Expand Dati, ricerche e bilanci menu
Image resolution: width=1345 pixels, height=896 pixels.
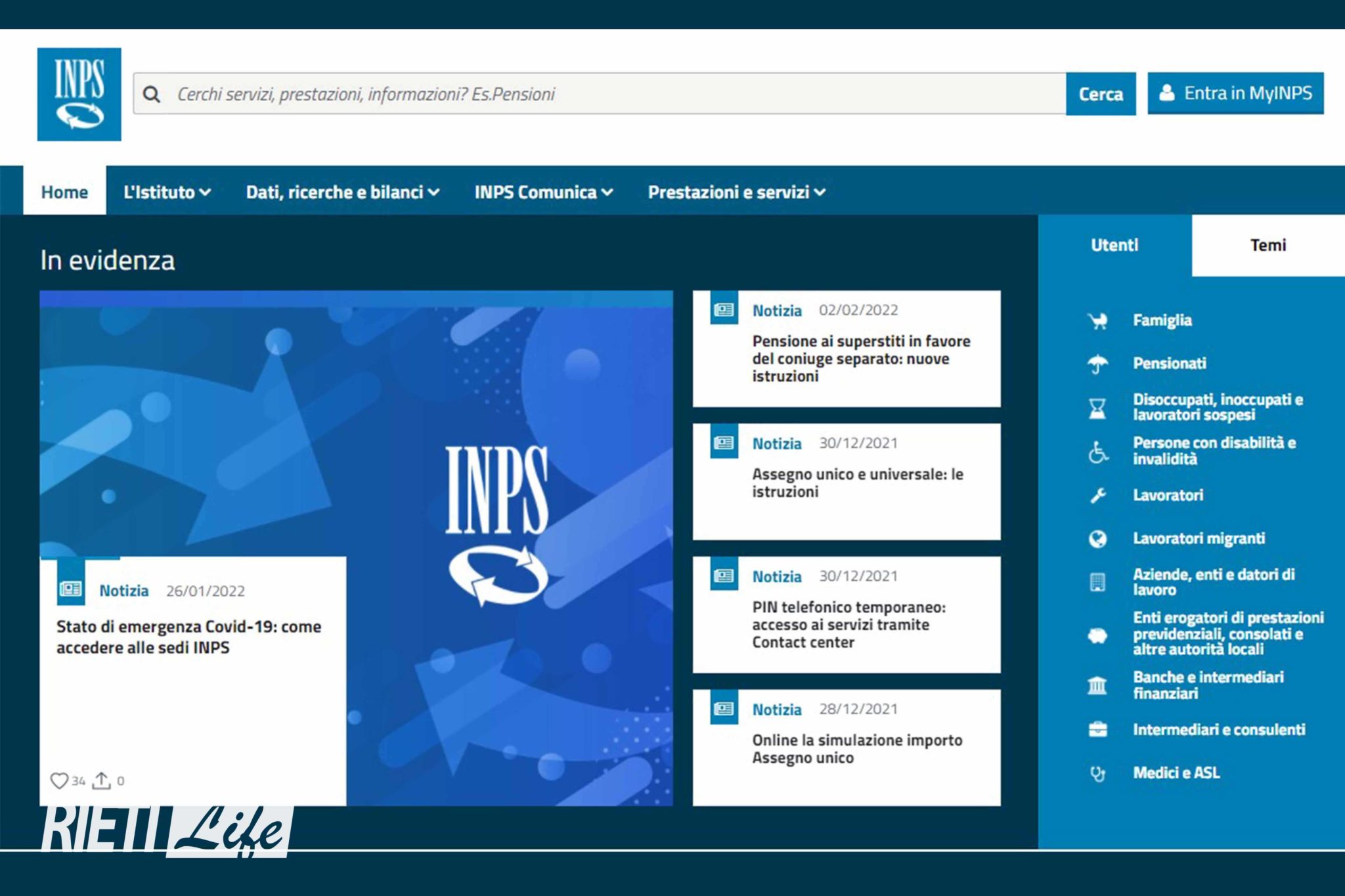coord(342,192)
